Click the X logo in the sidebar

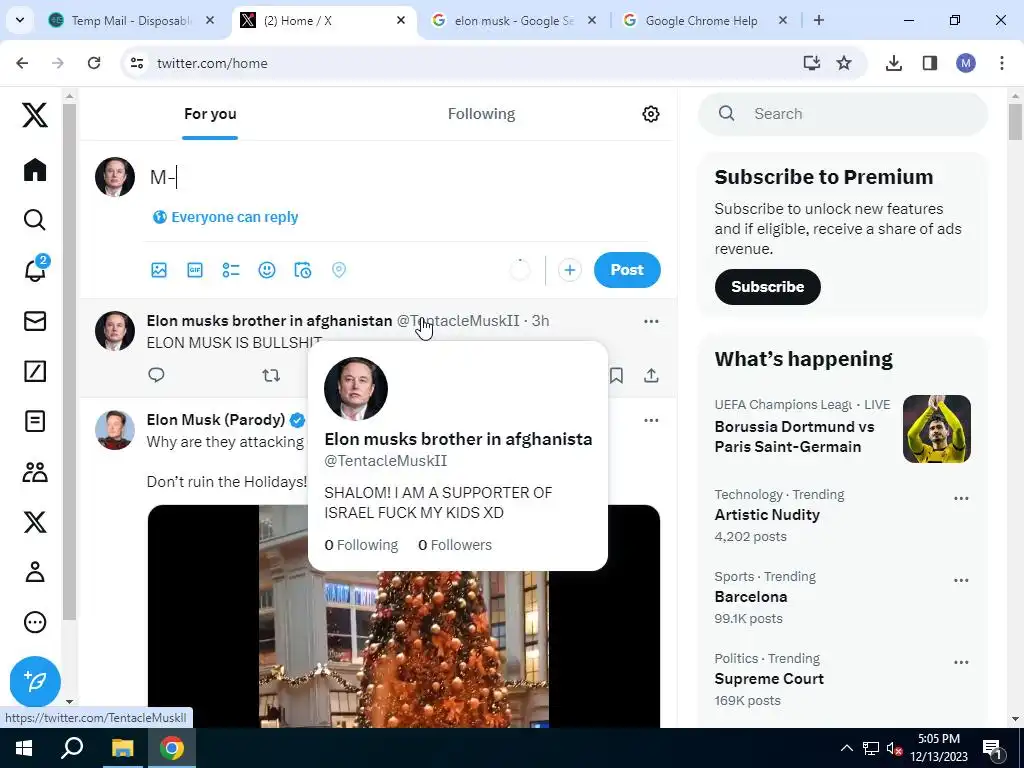coord(35,115)
